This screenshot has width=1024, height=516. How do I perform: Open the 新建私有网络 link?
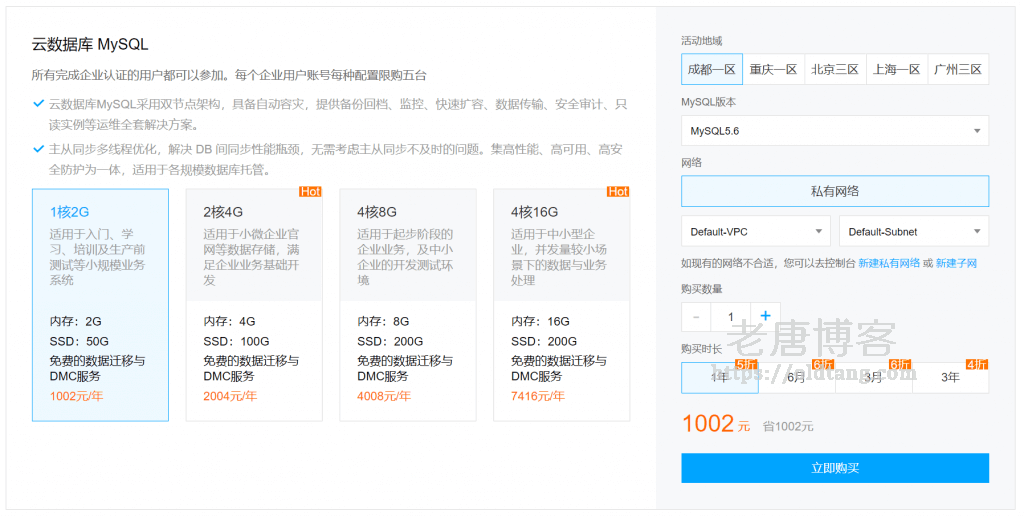pyautogui.click(x=889, y=263)
